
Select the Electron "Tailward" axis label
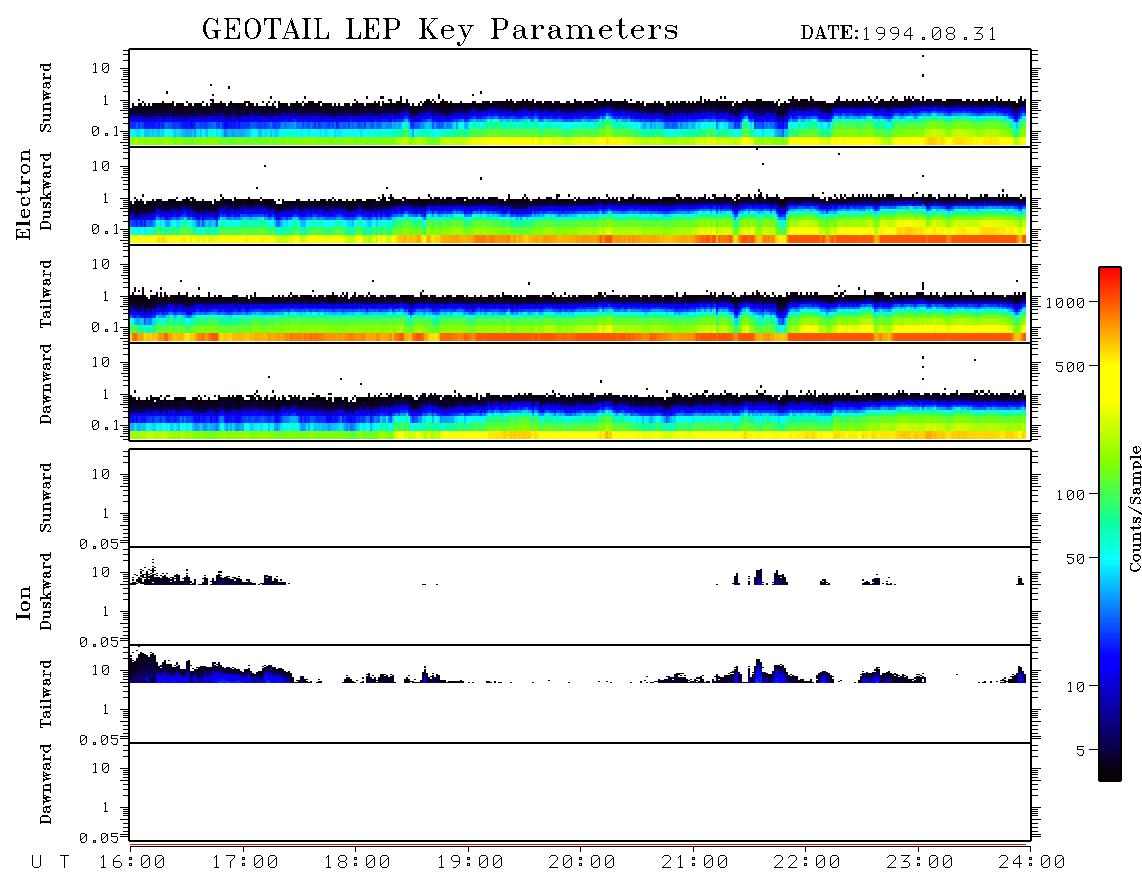click(x=46, y=293)
